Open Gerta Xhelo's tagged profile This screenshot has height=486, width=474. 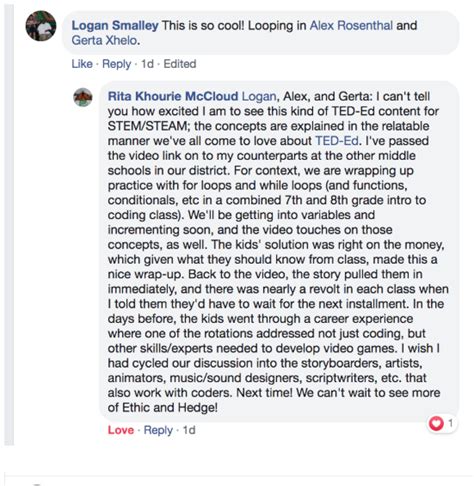pyautogui.click(x=104, y=40)
